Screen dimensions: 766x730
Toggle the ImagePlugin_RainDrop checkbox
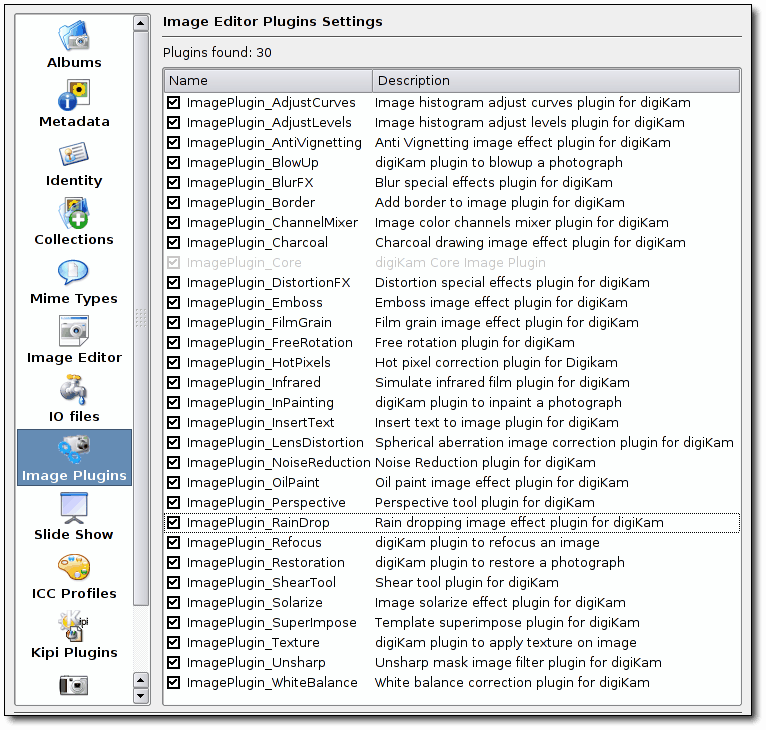173,522
